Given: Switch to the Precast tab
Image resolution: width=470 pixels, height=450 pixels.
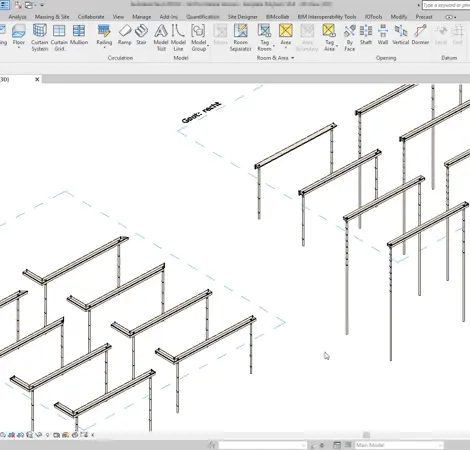Looking at the screenshot, I should (x=424, y=17).
